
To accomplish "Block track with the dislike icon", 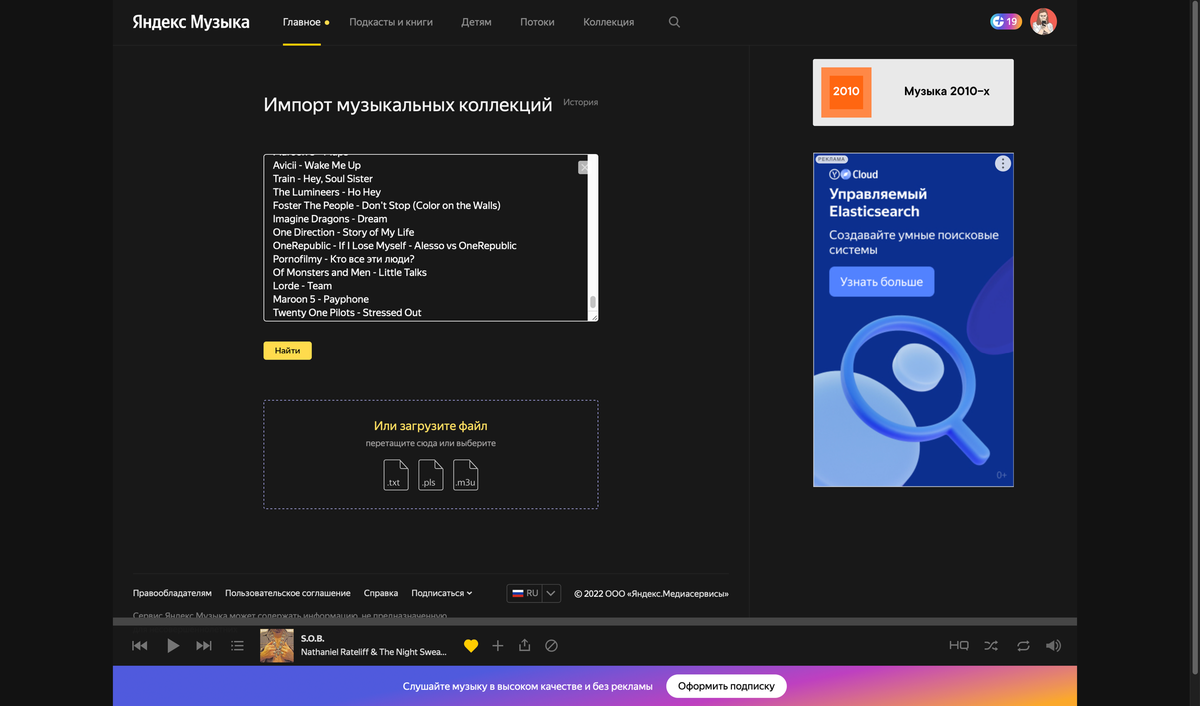I will pyautogui.click(x=551, y=646).
